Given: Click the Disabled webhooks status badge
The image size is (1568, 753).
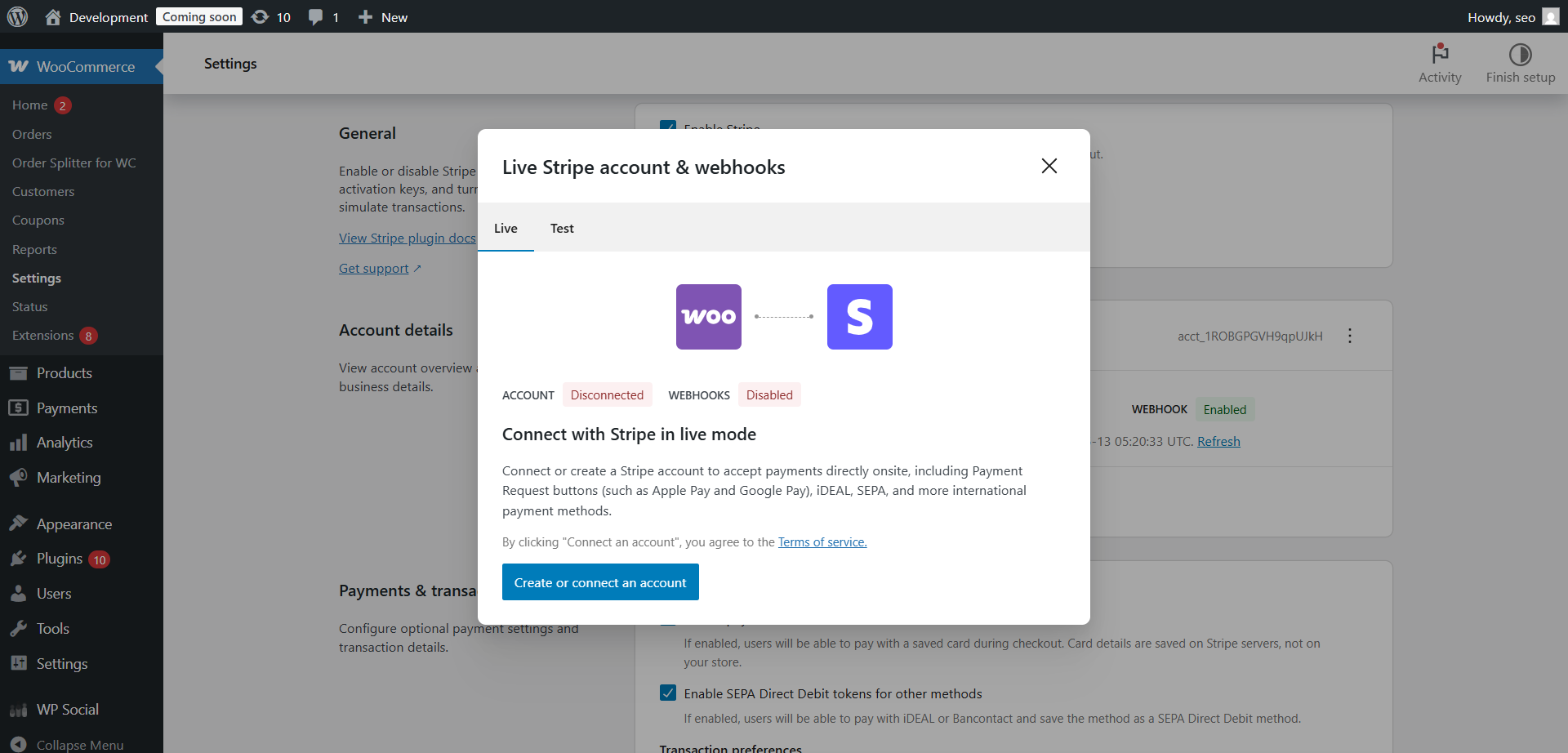Looking at the screenshot, I should click(769, 394).
